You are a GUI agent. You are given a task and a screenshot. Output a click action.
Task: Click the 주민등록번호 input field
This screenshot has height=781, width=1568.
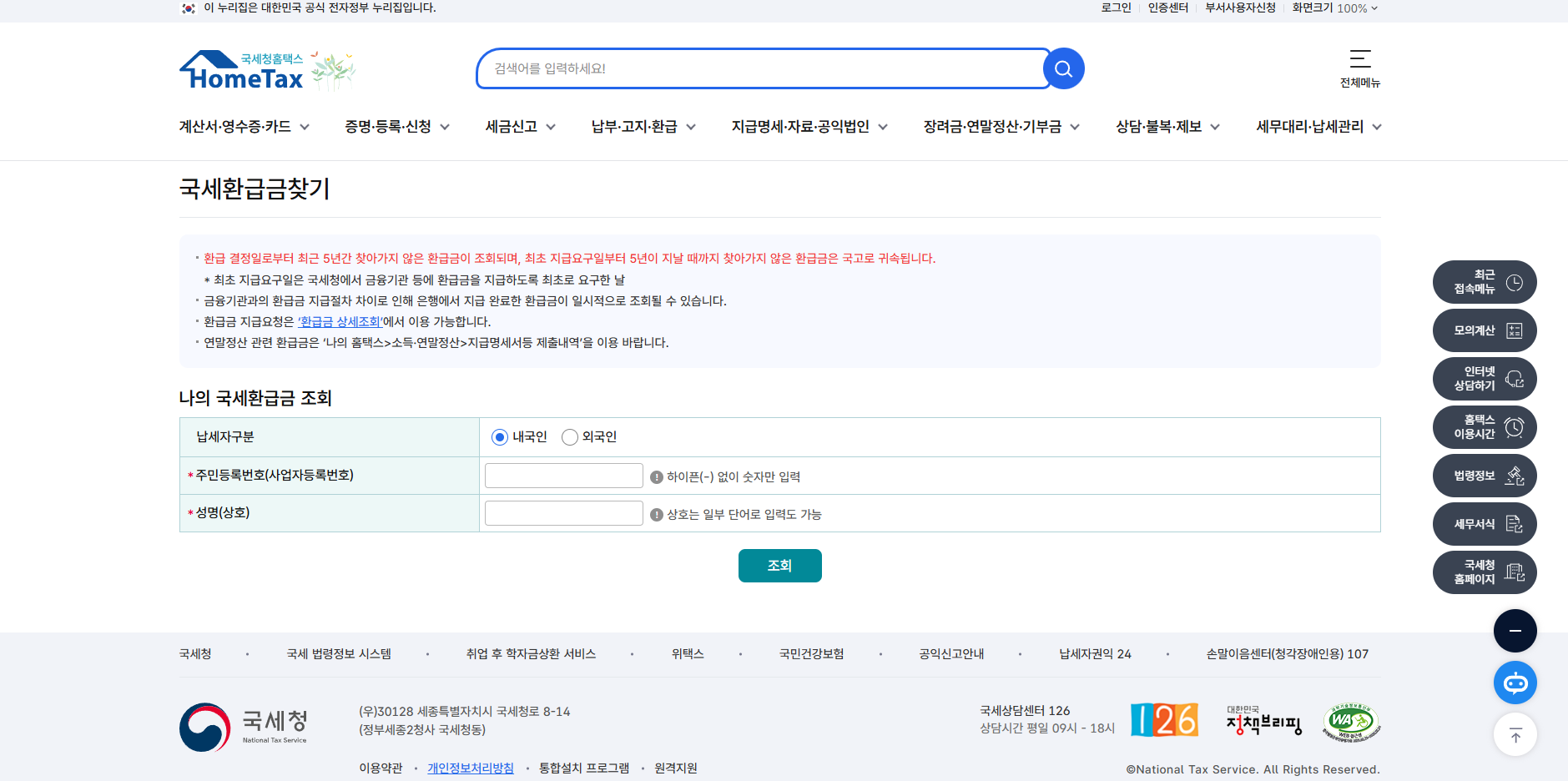pos(563,475)
